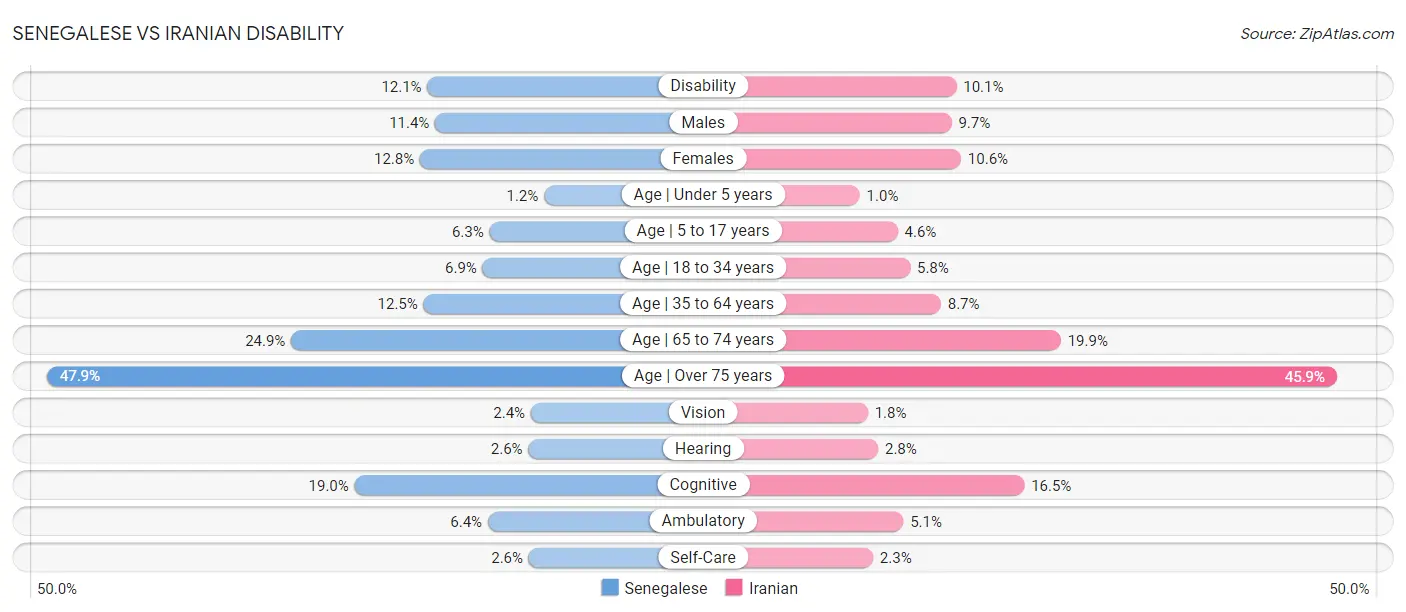Select the Females category label

[703, 158]
